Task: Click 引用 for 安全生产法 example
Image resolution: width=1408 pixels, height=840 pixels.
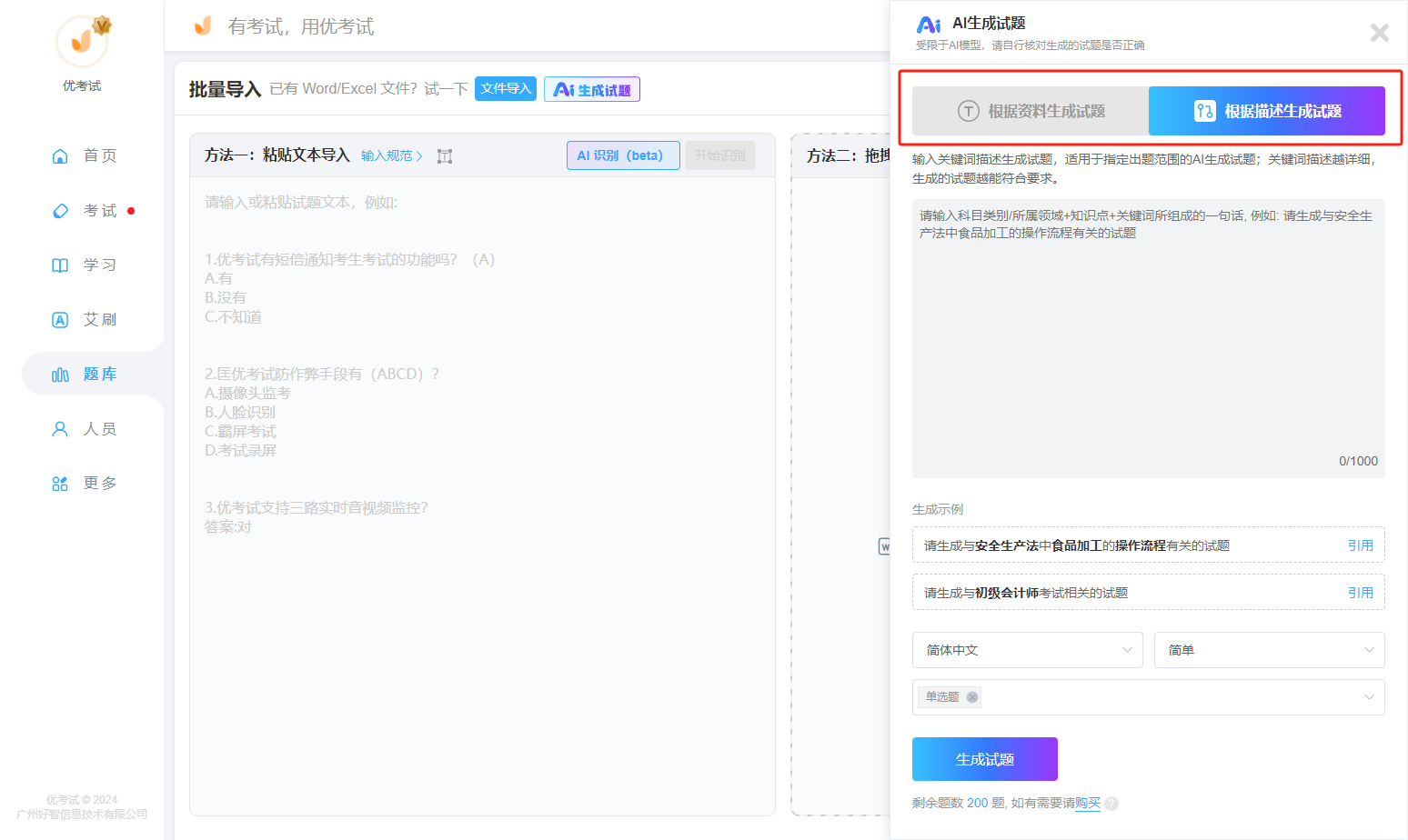Action: (1361, 545)
